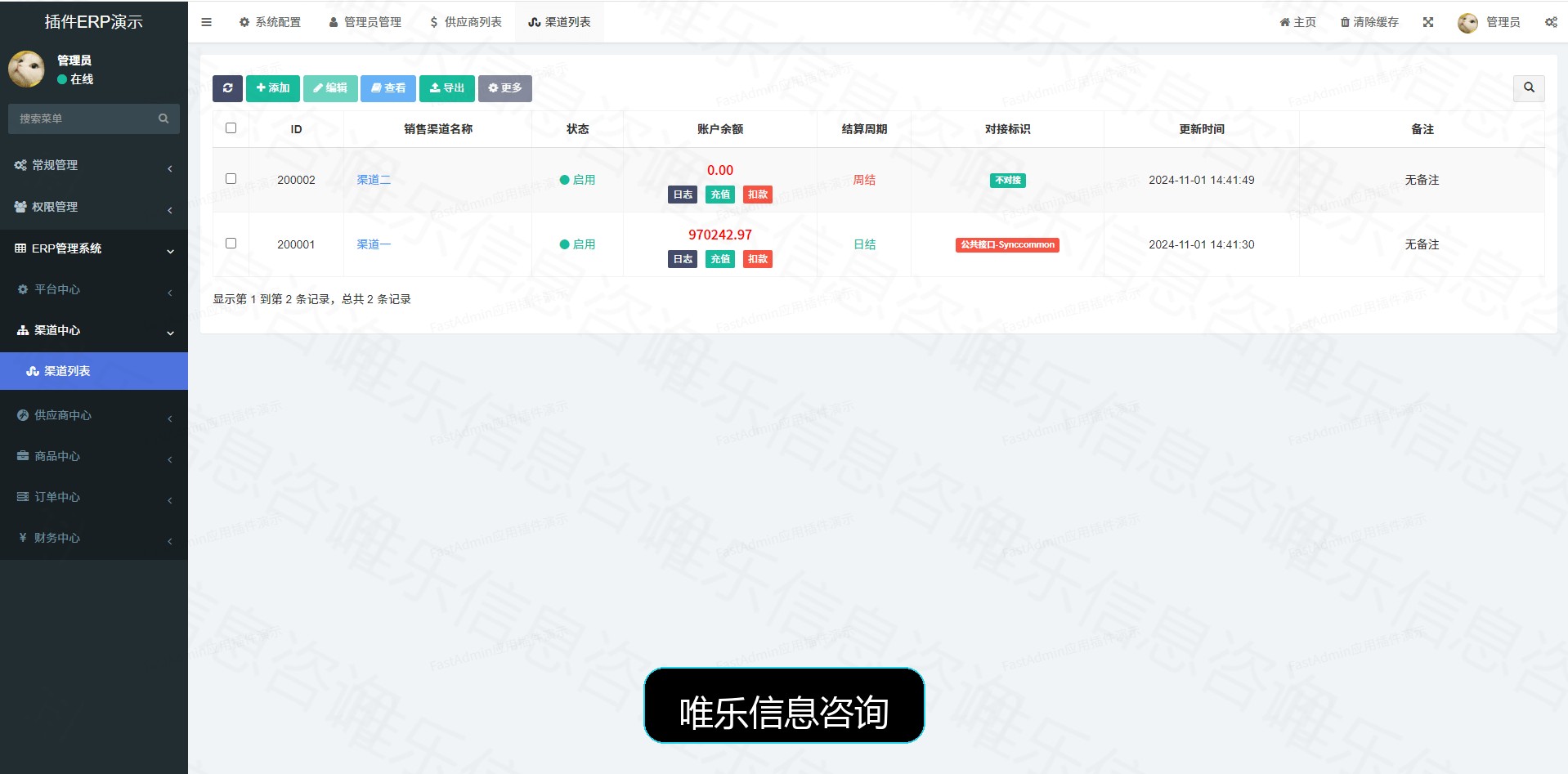Click the 查看 view button

(x=388, y=88)
